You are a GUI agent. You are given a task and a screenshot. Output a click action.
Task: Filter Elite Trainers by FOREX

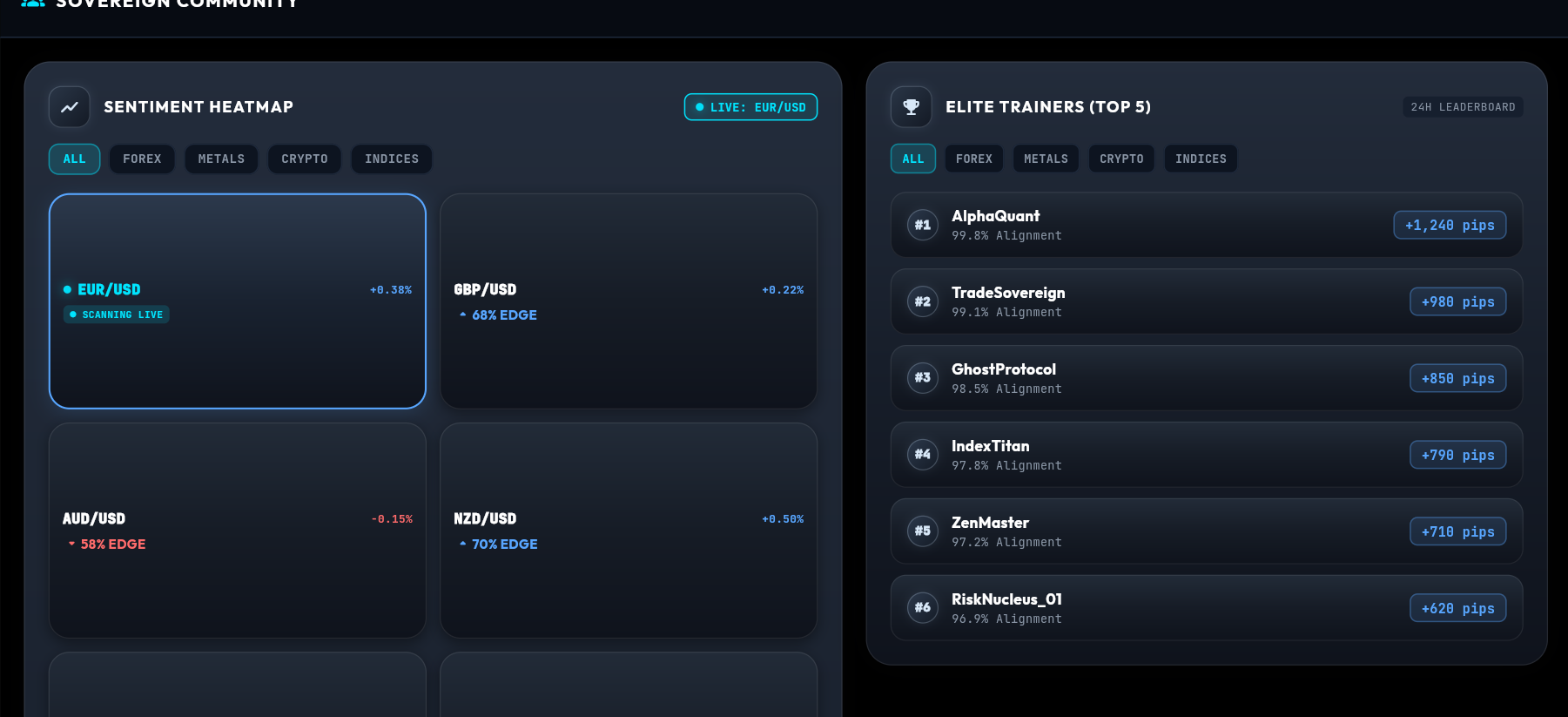pos(974,159)
